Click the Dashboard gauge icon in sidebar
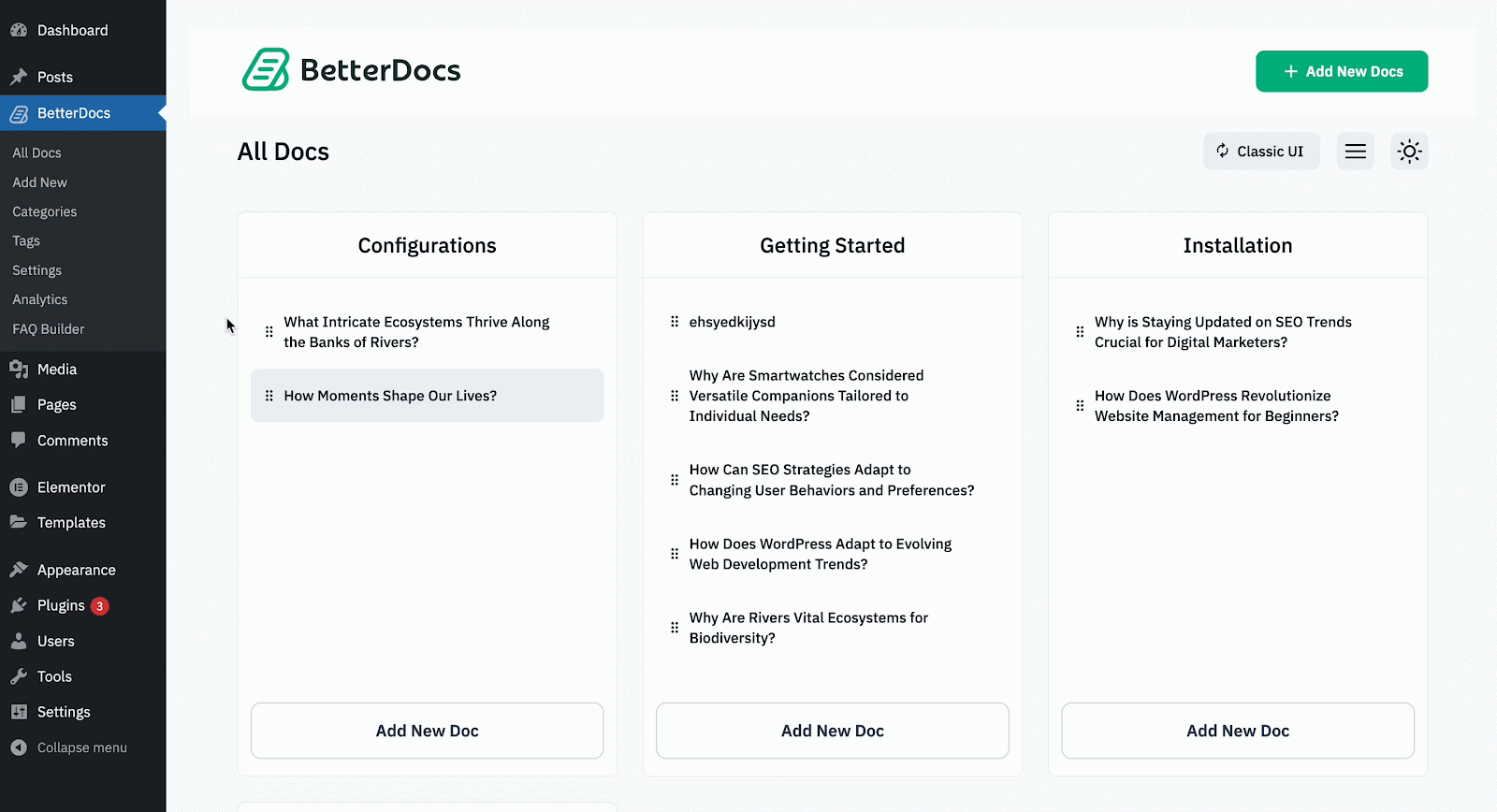1497x812 pixels. [19, 30]
